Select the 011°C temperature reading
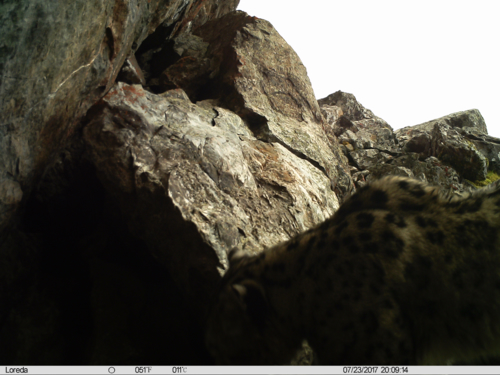500x375 pixels. [179, 370]
